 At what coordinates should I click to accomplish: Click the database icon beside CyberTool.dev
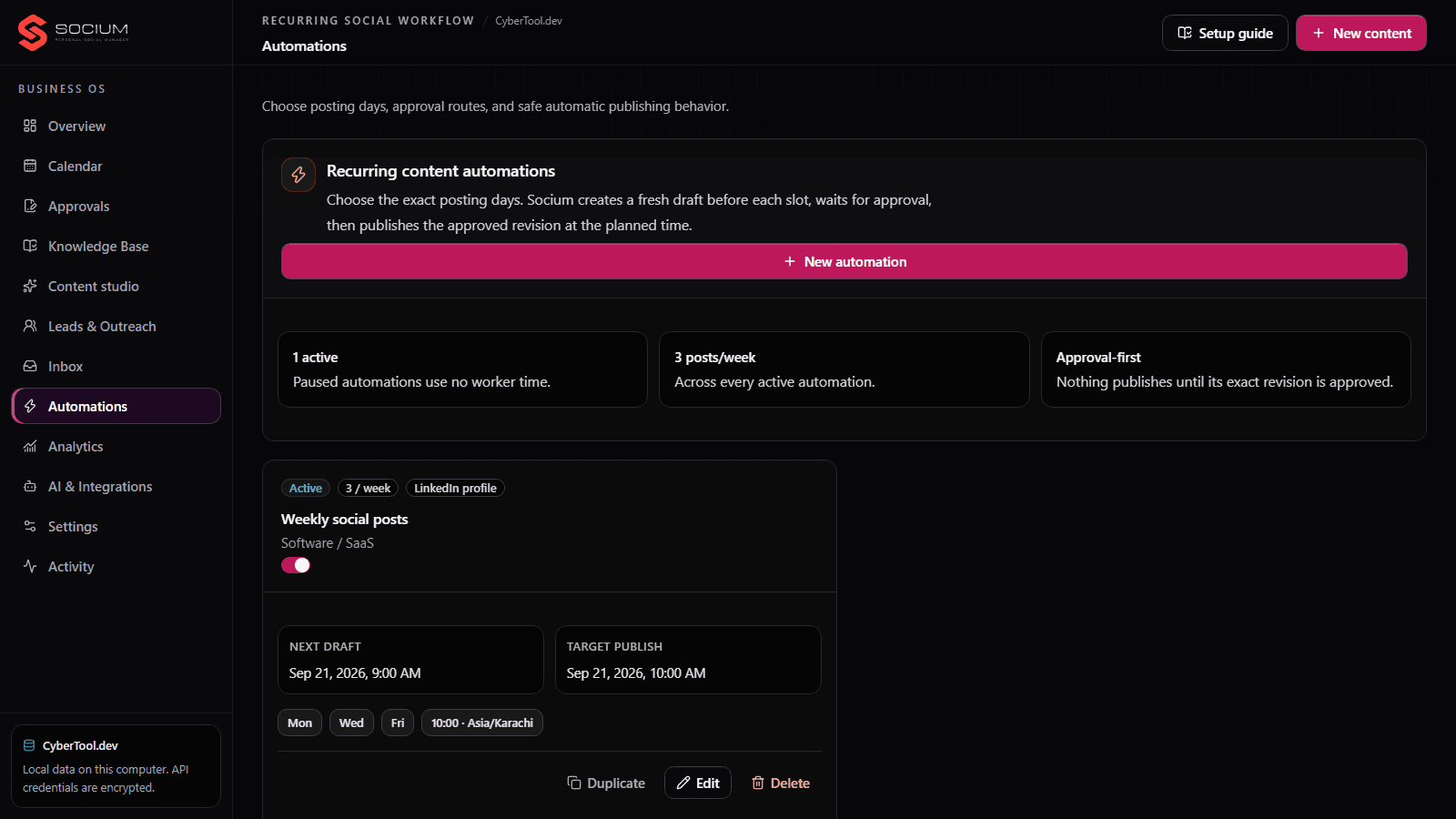(x=29, y=745)
